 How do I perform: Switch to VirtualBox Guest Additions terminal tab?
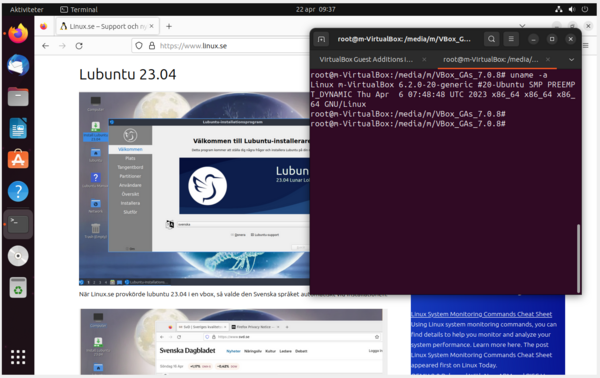click(365, 60)
